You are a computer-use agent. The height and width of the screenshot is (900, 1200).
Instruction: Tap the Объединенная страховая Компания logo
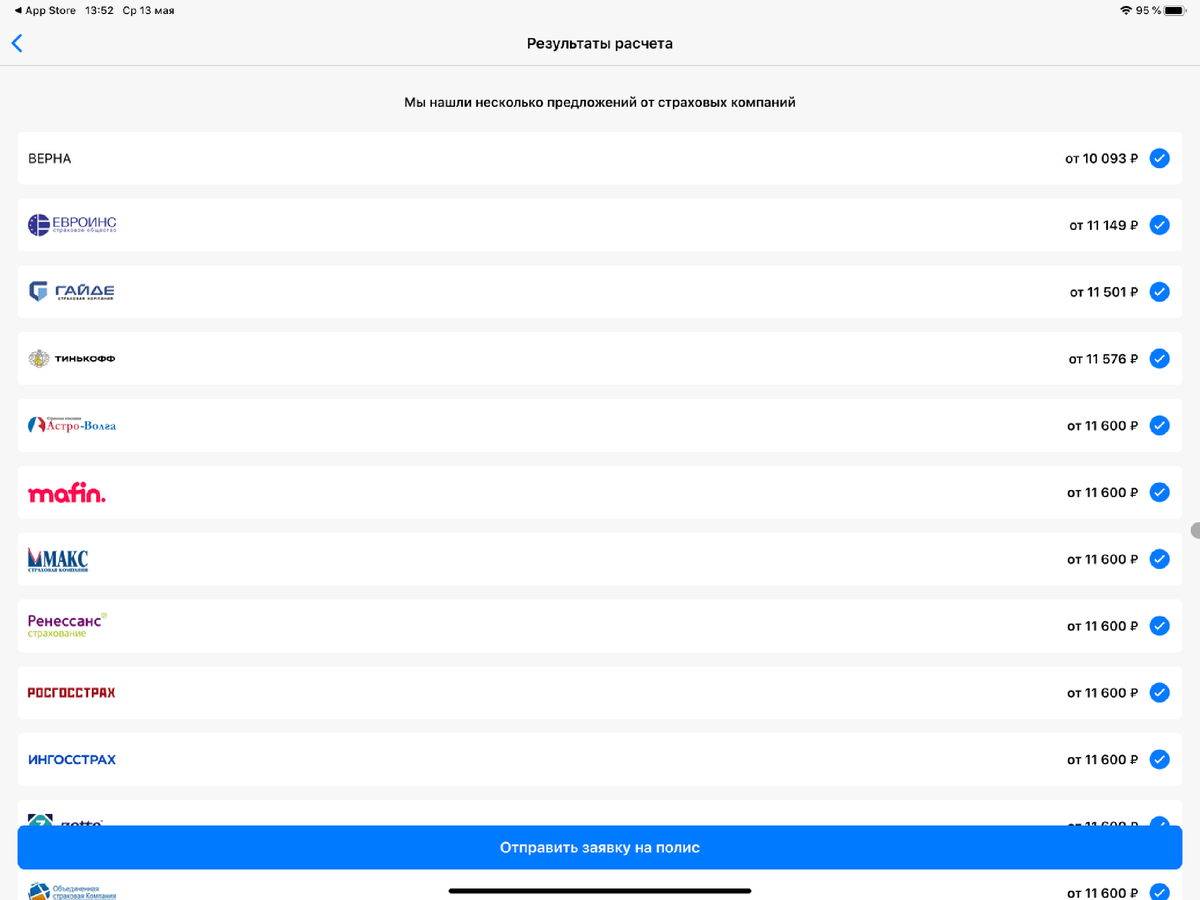(72, 891)
